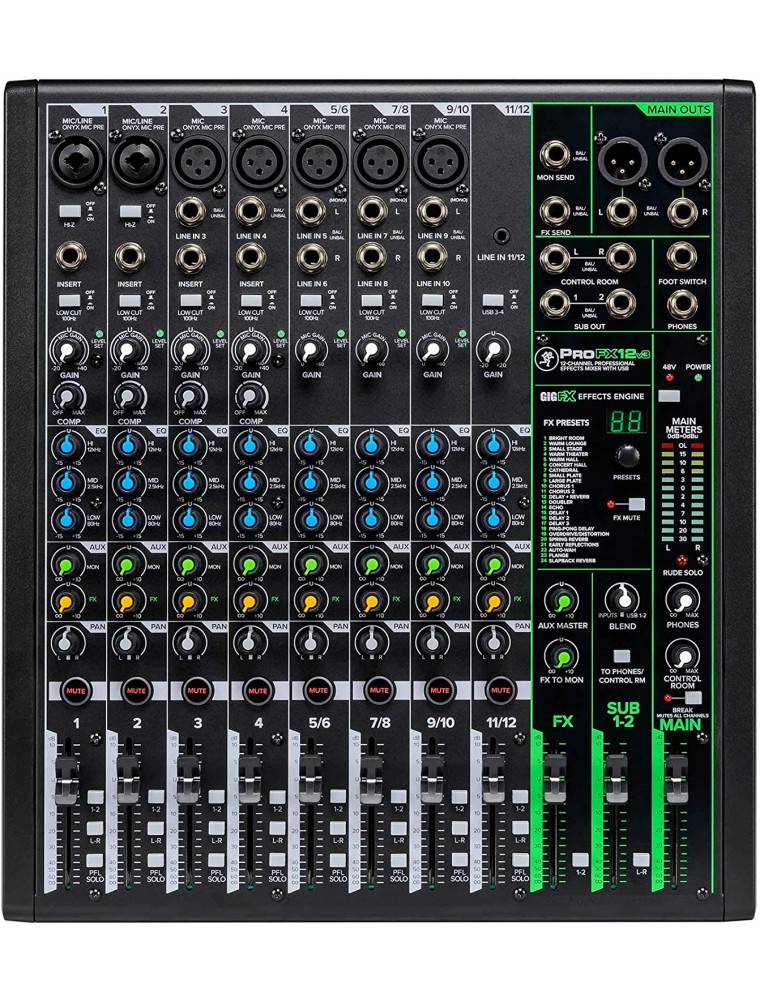
Task: Mute channel 5/6 using its MUTE button
Action: tap(318, 690)
